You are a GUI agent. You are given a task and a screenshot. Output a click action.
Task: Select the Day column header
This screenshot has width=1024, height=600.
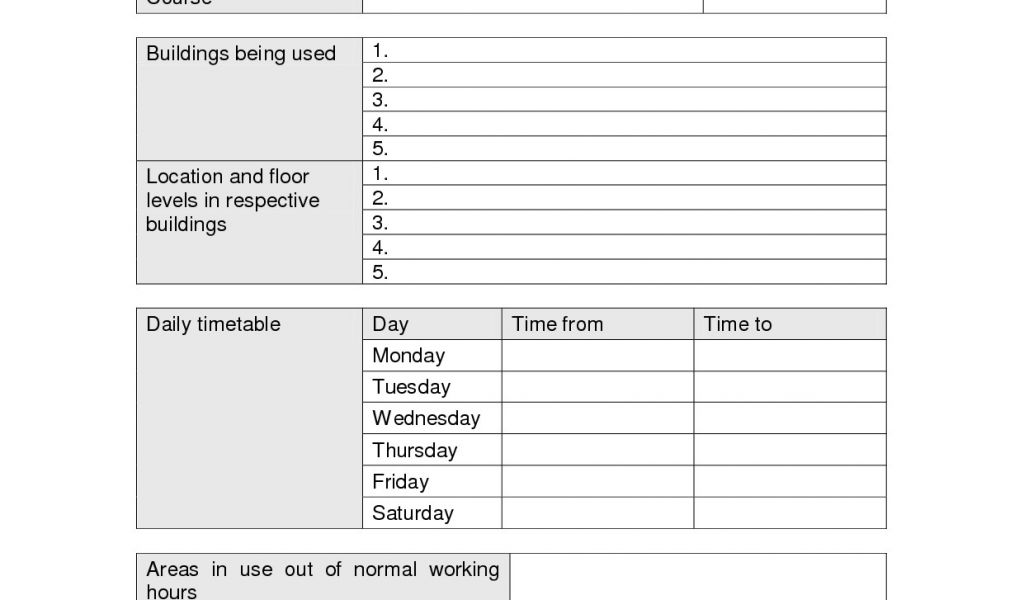click(390, 324)
